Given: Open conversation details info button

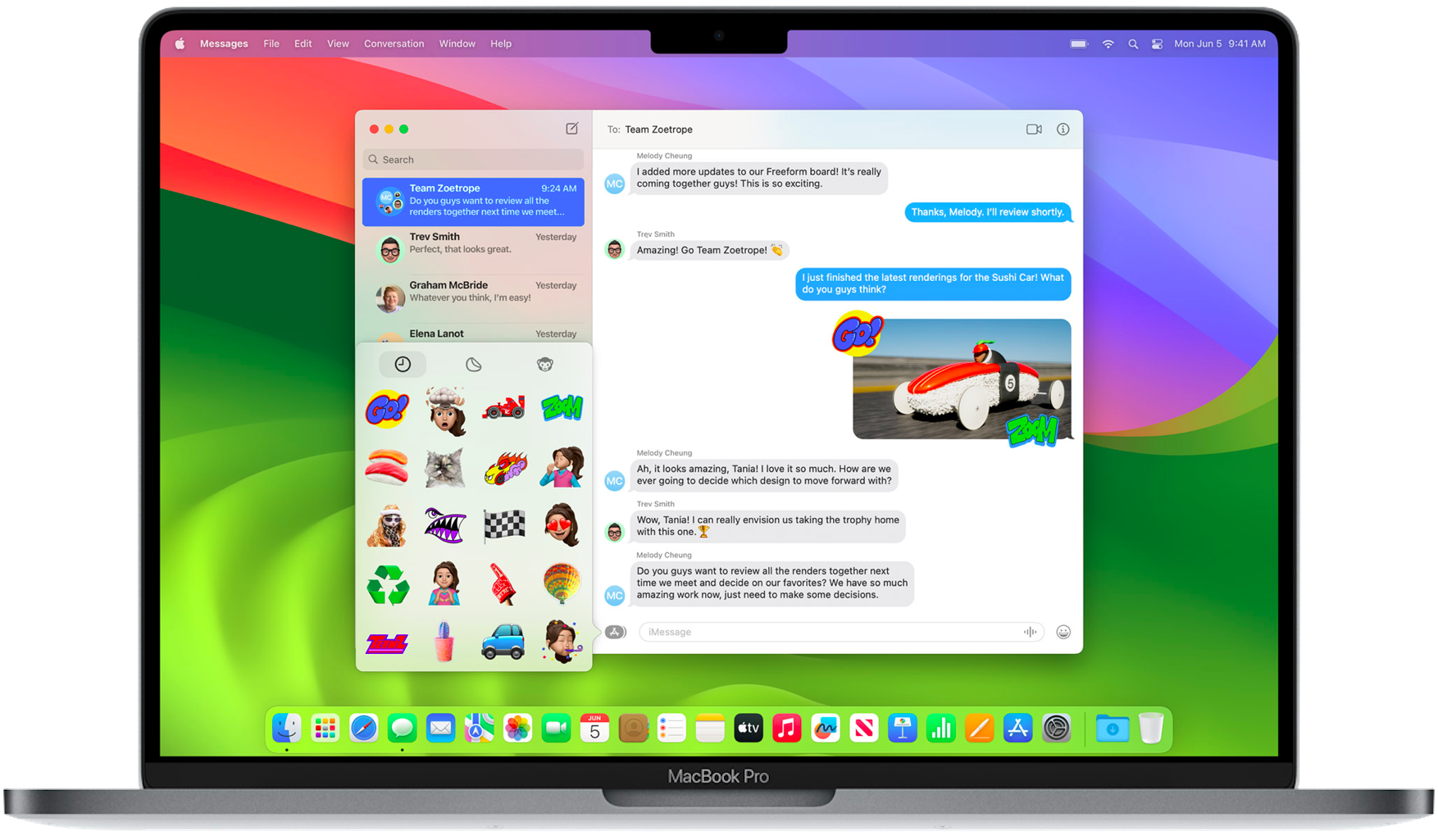Looking at the screenshot, I should coord(1063,129).
